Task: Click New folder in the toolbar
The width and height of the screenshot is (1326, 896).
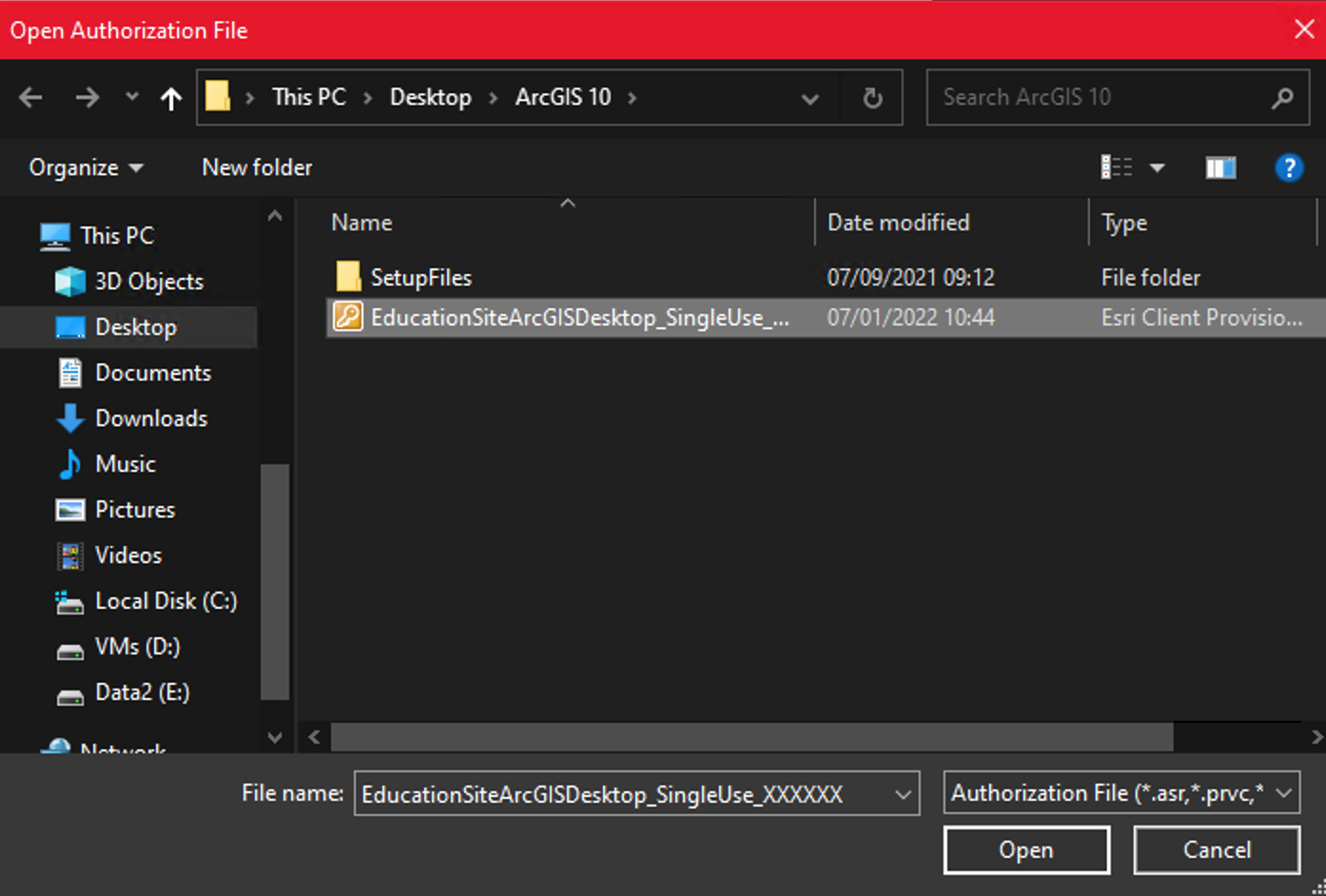Action: point(257,168)
